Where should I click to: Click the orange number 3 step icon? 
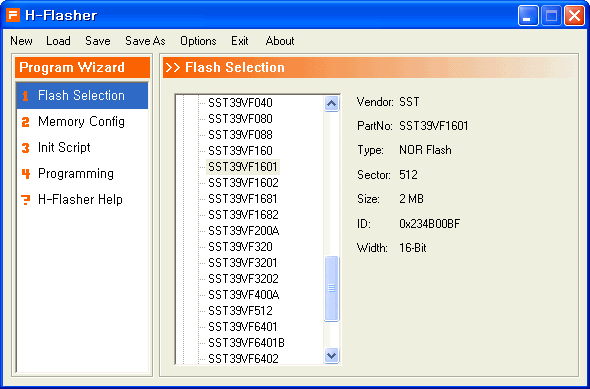point(25,148)
